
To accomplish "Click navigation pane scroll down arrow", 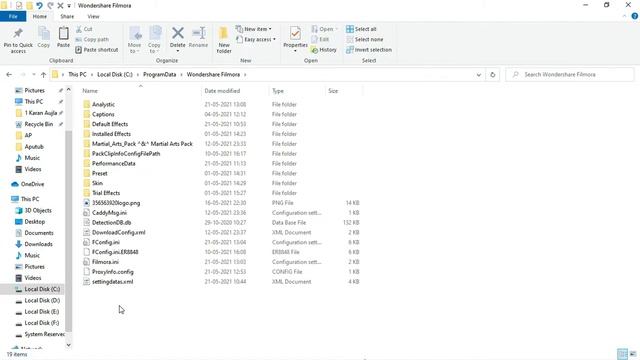I will (x=69, y=345).
